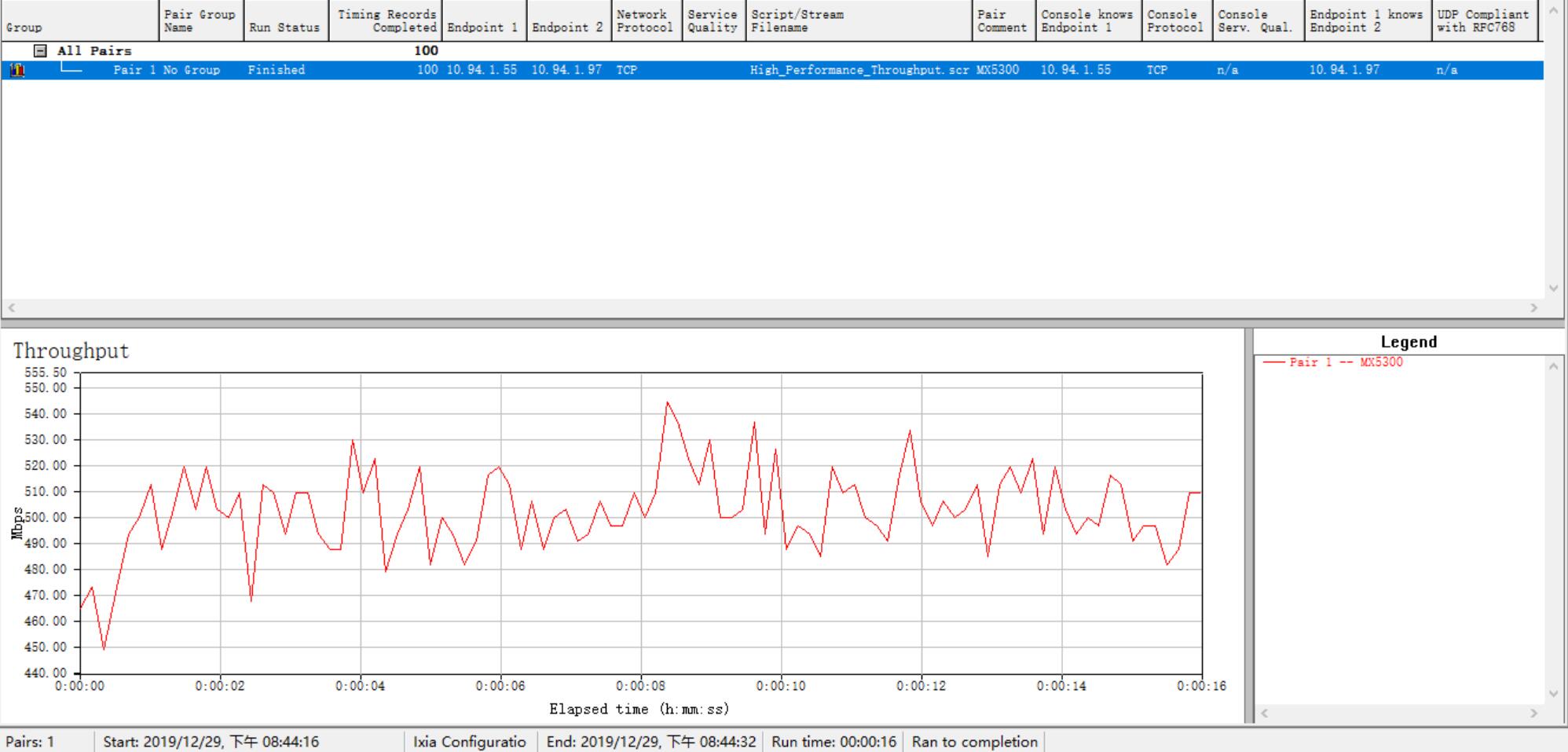Click the Pair Comment column header
The image size is (1568, 752).
[x=1002, y=21]
